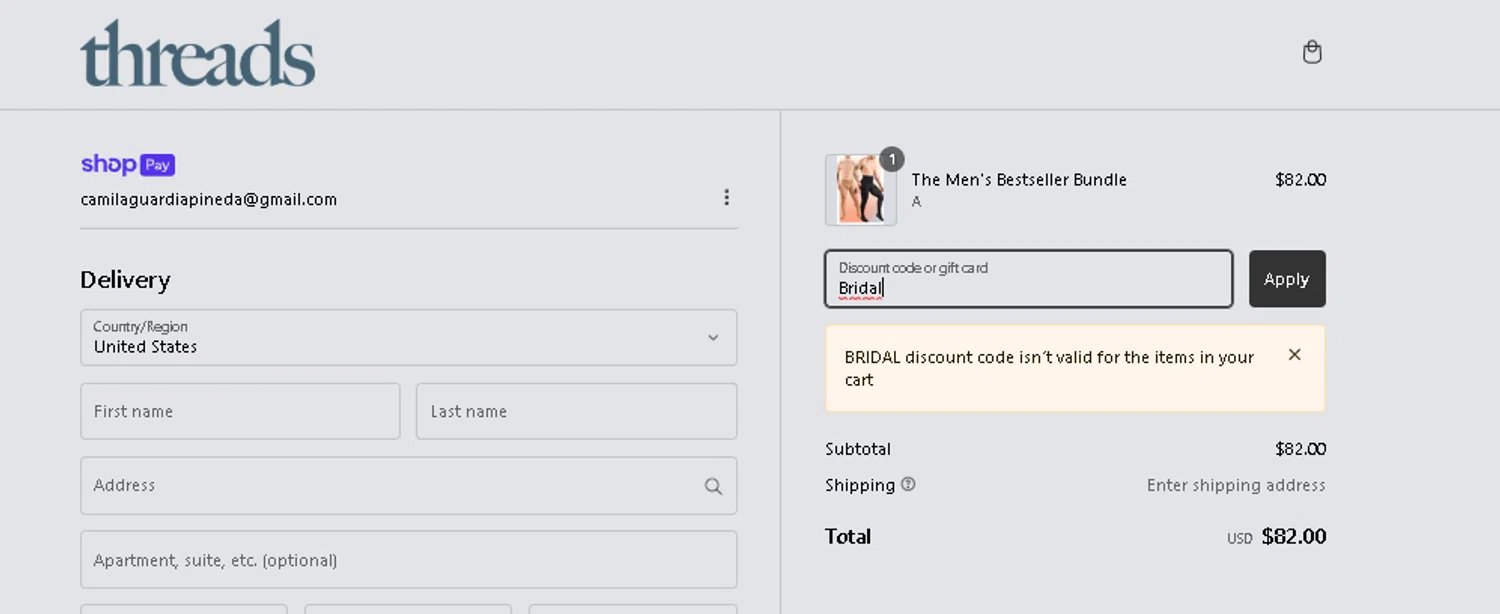Select the Apartment, suite, etc. field

pyautogui.click(x=408, y=560)
